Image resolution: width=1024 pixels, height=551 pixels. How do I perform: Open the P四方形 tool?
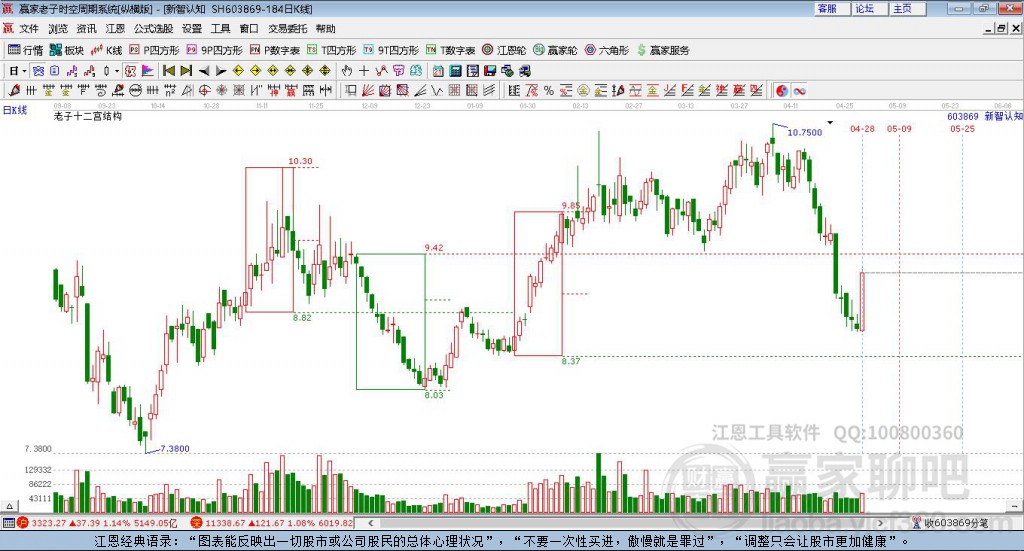click(x=154, y=50)
